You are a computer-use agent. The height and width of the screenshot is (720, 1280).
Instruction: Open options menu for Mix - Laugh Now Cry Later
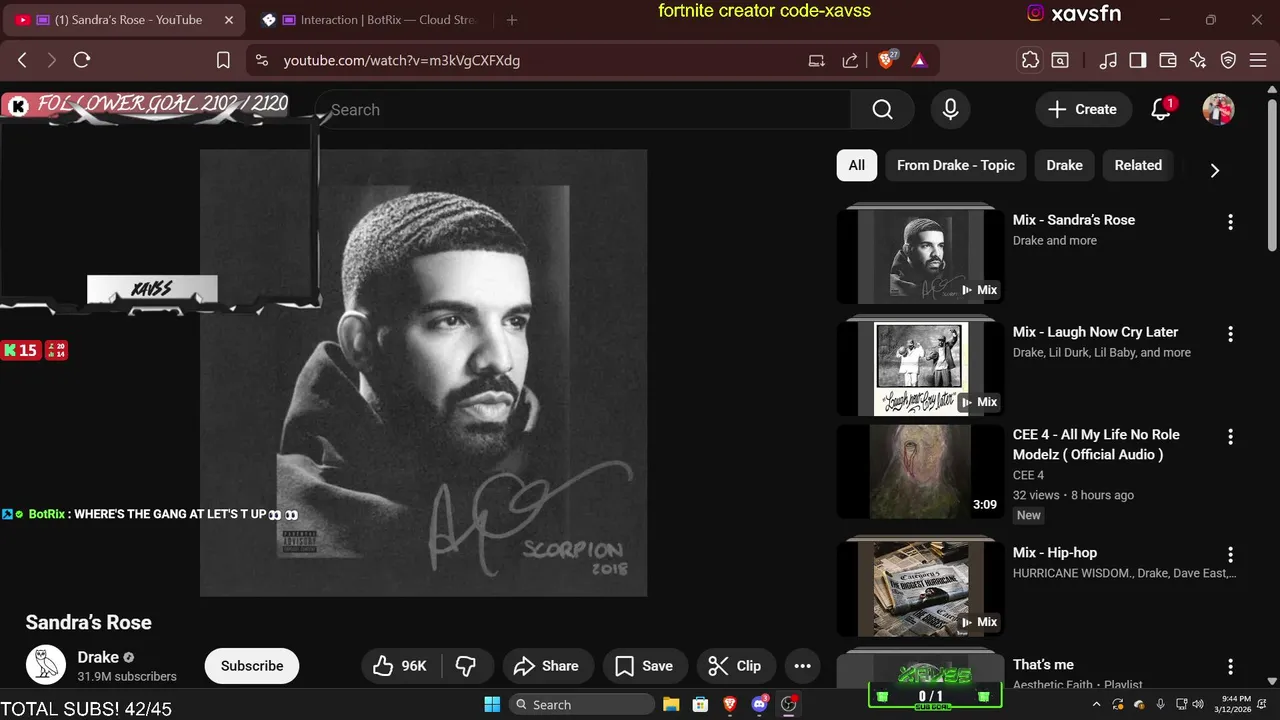[1230, 334]
